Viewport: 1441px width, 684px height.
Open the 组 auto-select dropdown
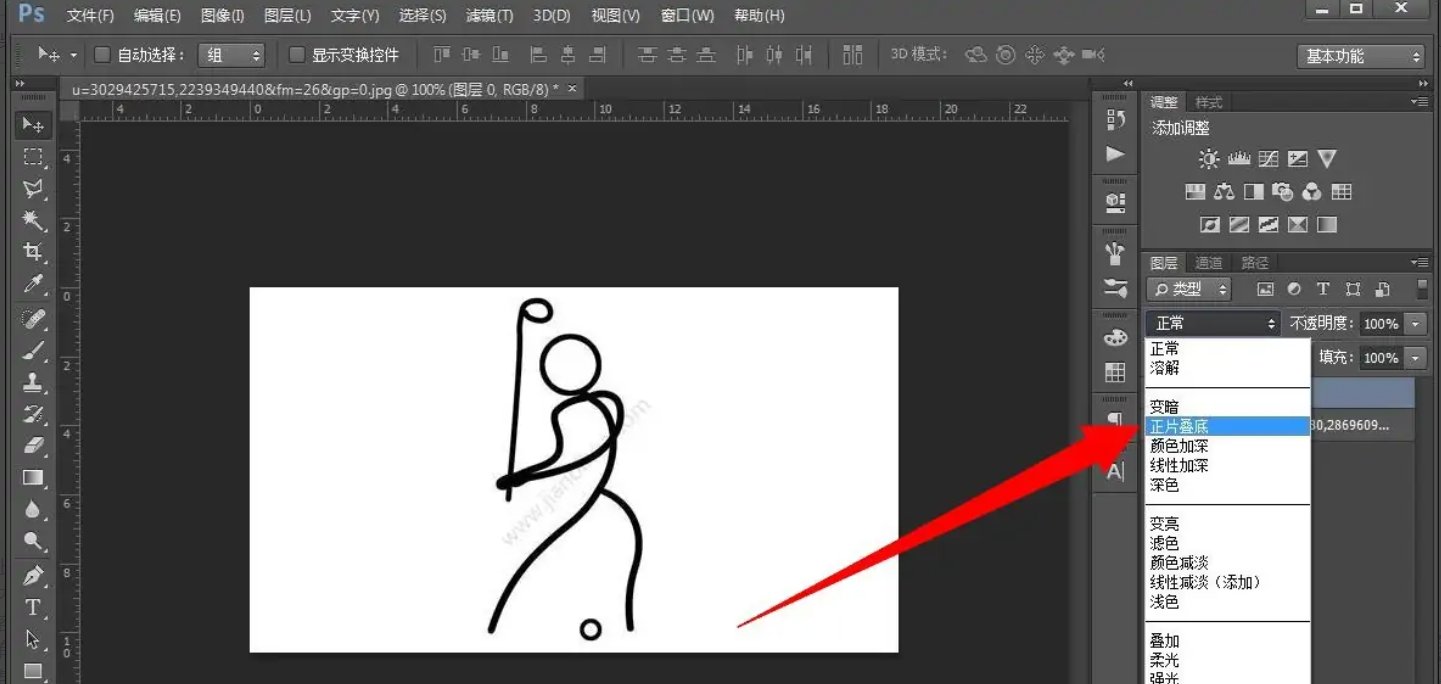230,55
